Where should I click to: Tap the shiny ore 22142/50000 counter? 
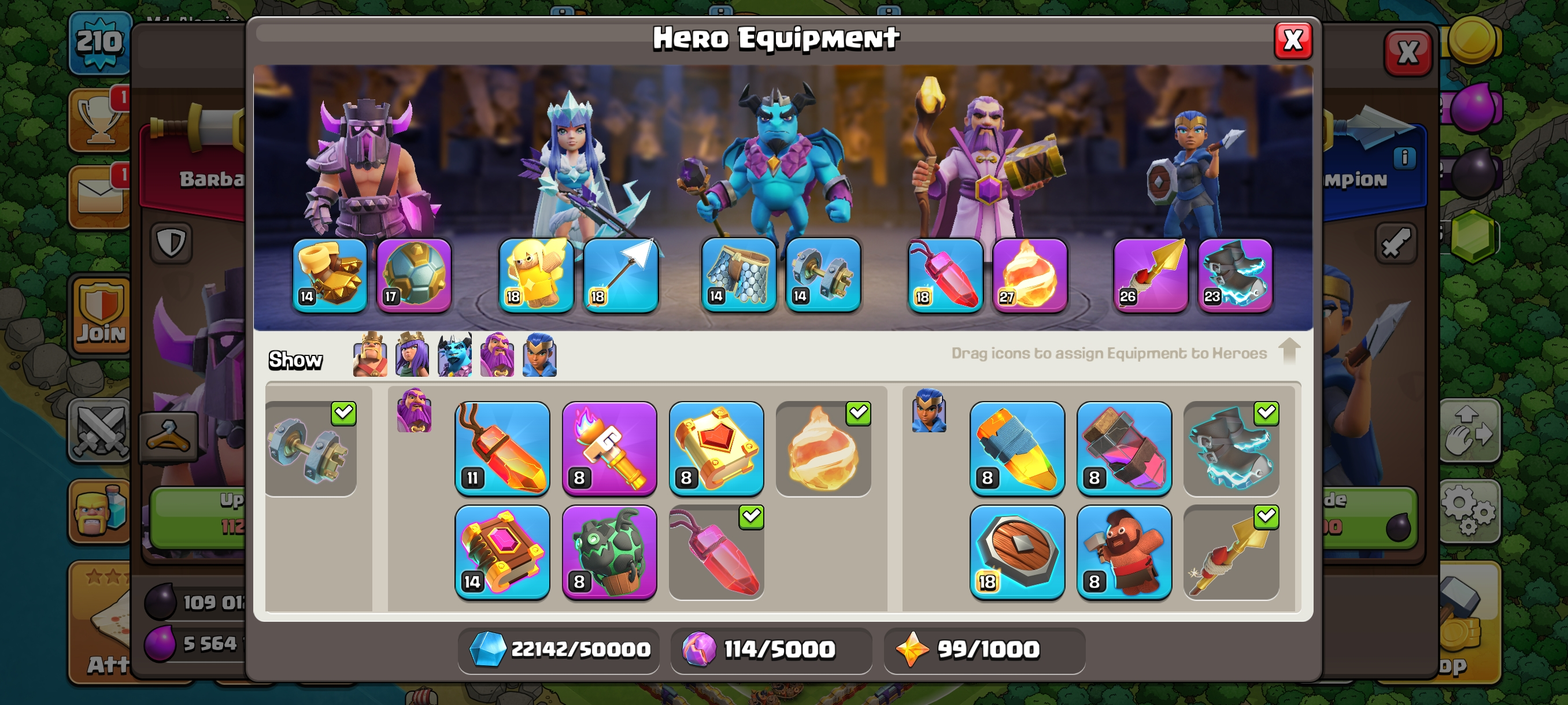click(559, 650)
